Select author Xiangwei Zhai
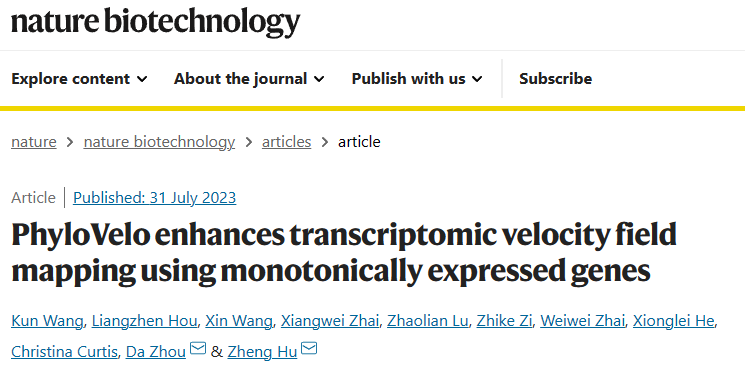The image size is (745, 372). [x=330, y=322]
